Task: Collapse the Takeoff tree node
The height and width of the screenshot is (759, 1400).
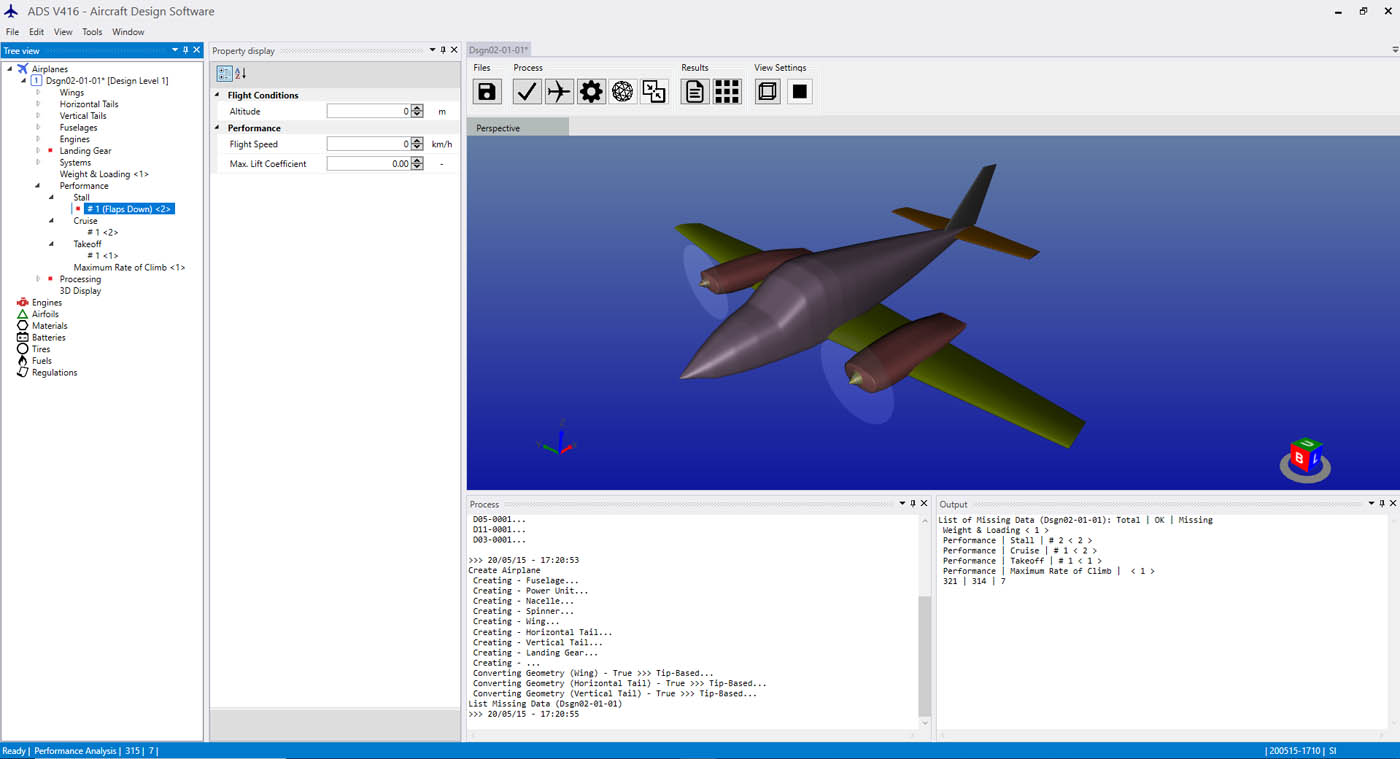Action: pyautogui.click(x=52, y=244)
